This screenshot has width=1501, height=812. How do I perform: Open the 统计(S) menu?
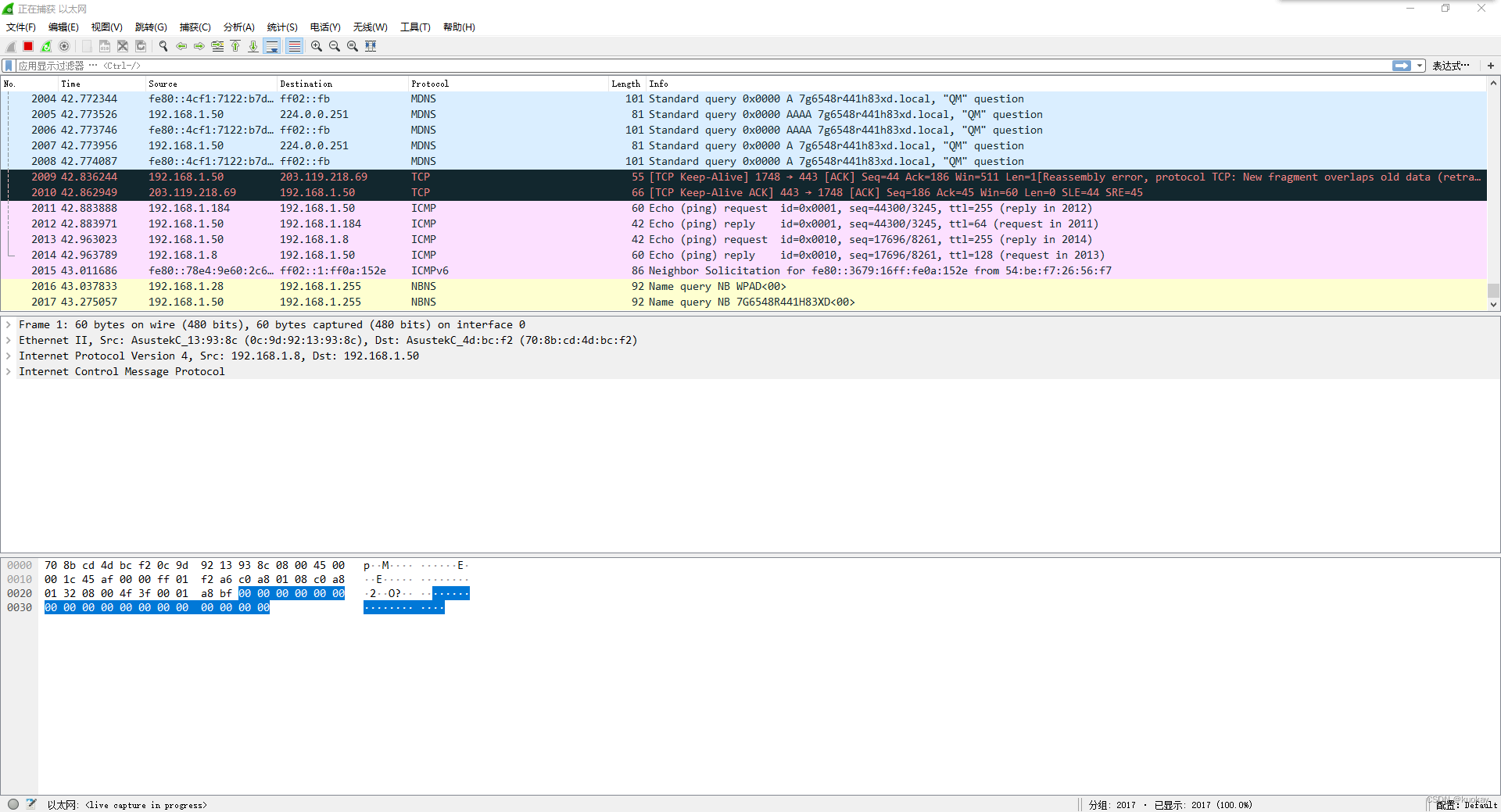click(x=282, y=27)
